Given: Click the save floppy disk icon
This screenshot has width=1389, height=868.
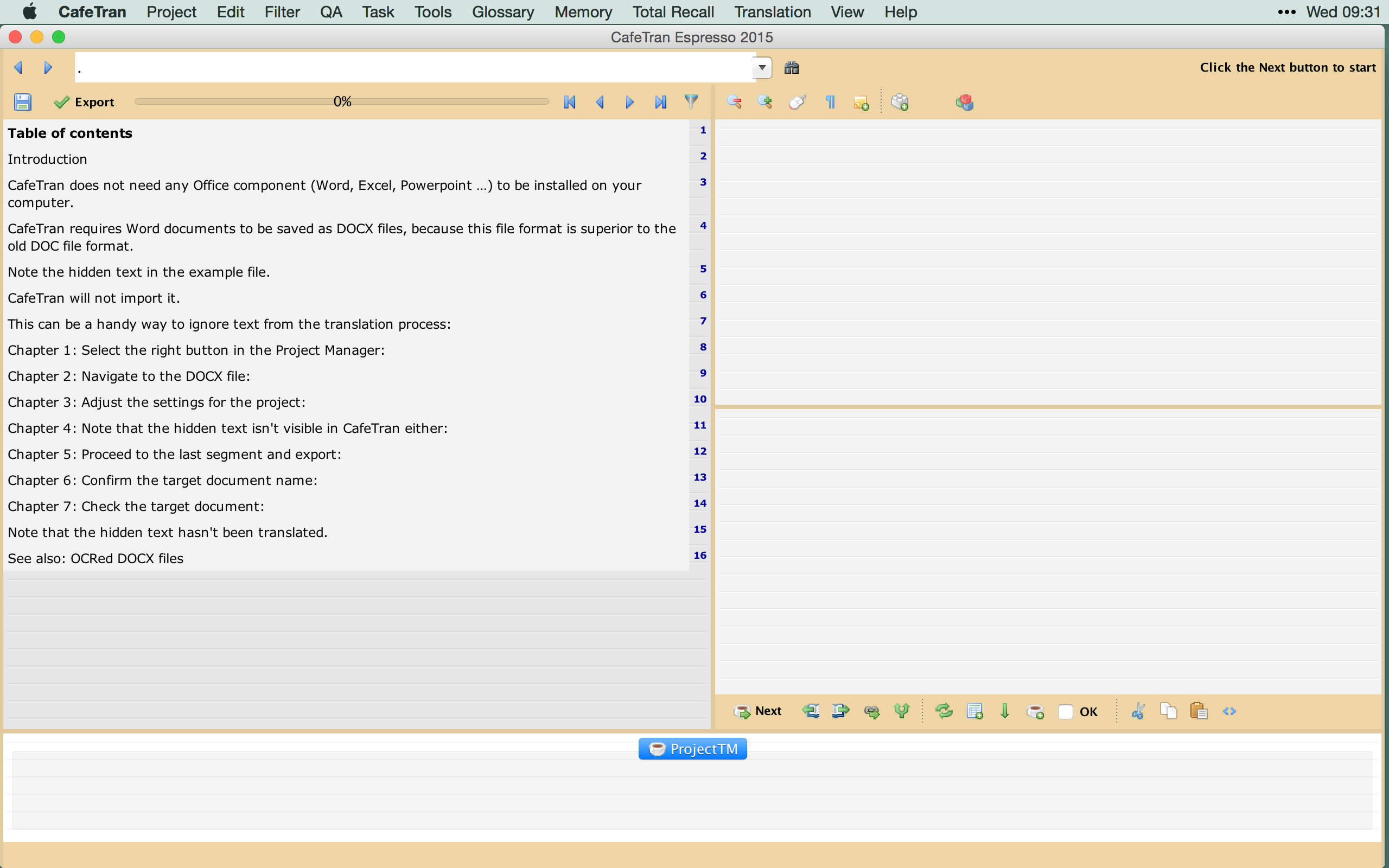Looking at the screenshot, I should click(x=22, y=102).
